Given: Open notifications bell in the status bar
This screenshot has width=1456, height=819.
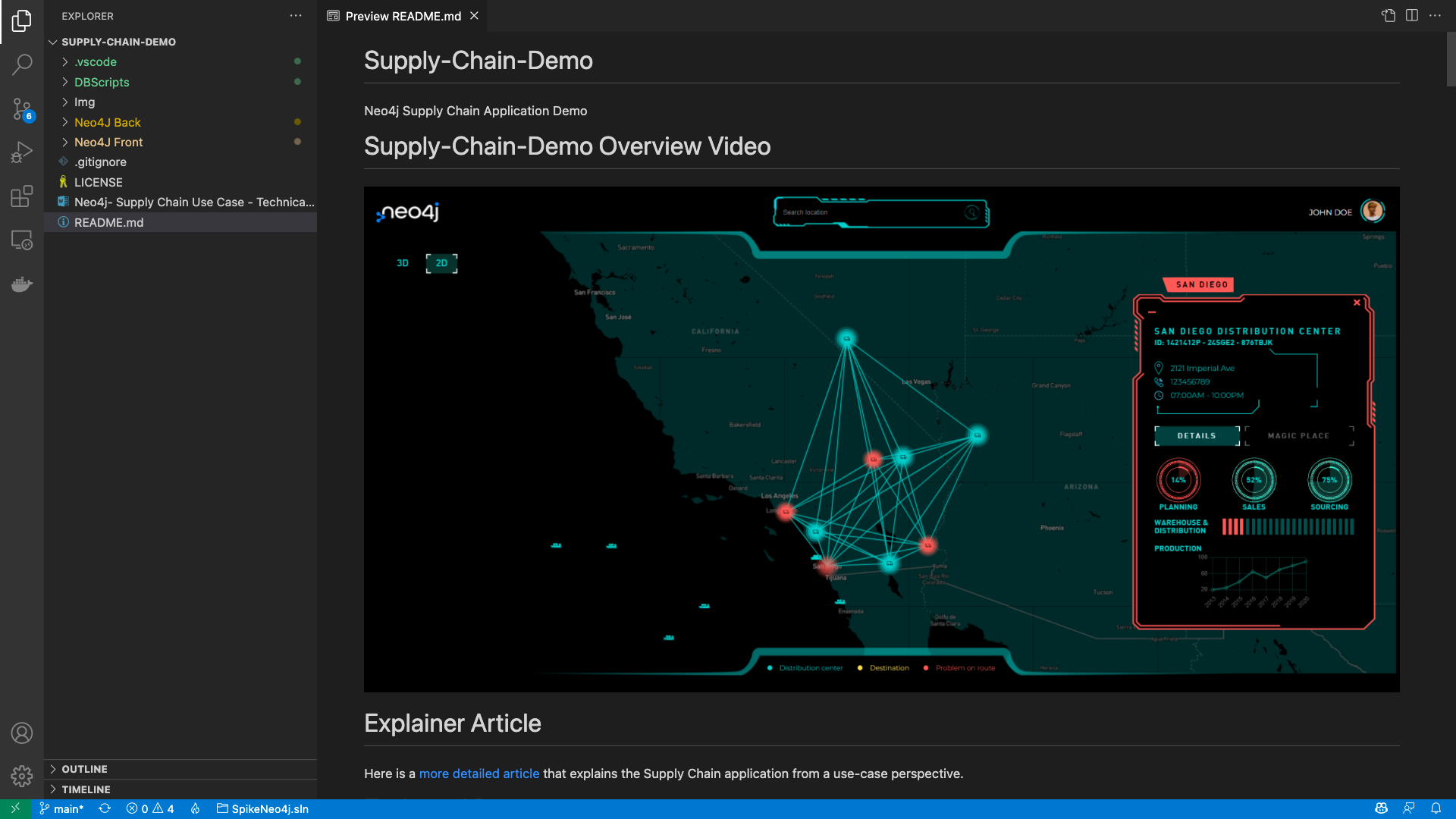Looking at the screenshot, I should tap(1436, 808).
